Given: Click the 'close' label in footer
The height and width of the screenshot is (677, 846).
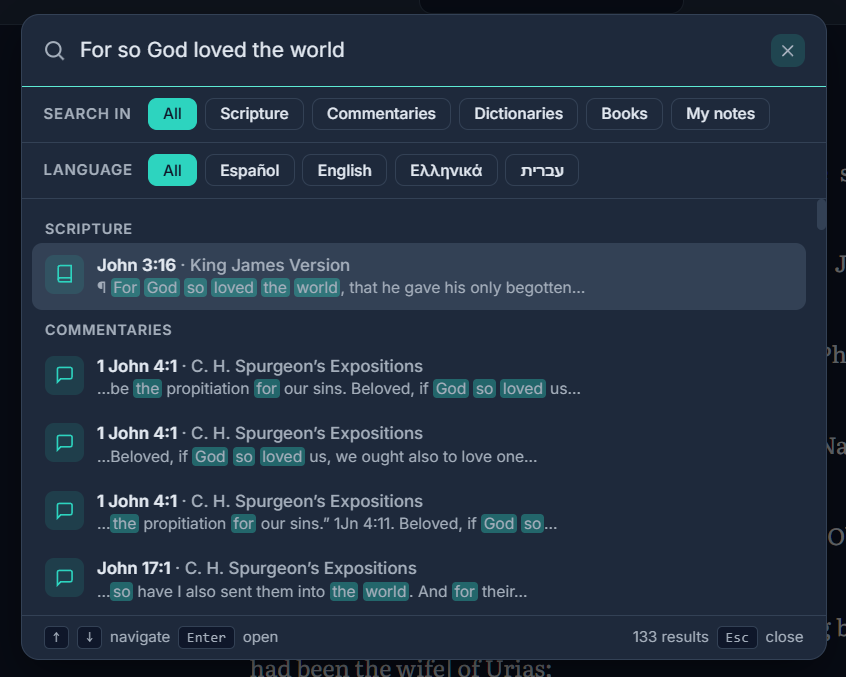Looking at the screenshot, I should coord(784,637).
